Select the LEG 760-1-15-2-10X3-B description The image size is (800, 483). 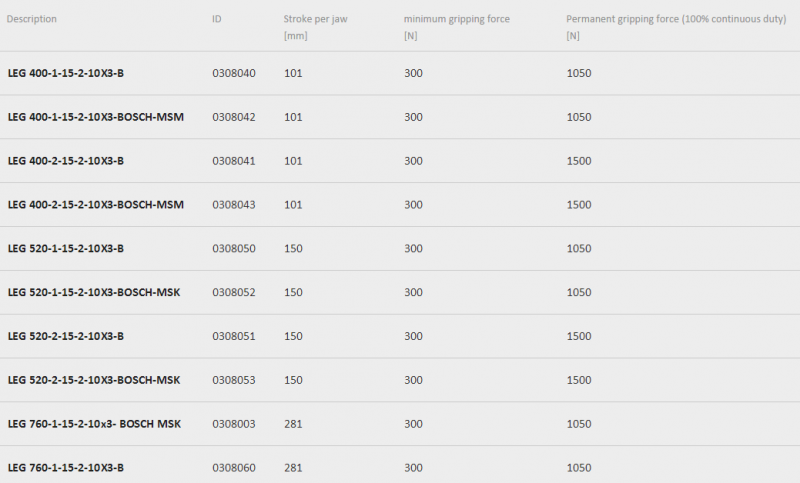tap(66, 468)
